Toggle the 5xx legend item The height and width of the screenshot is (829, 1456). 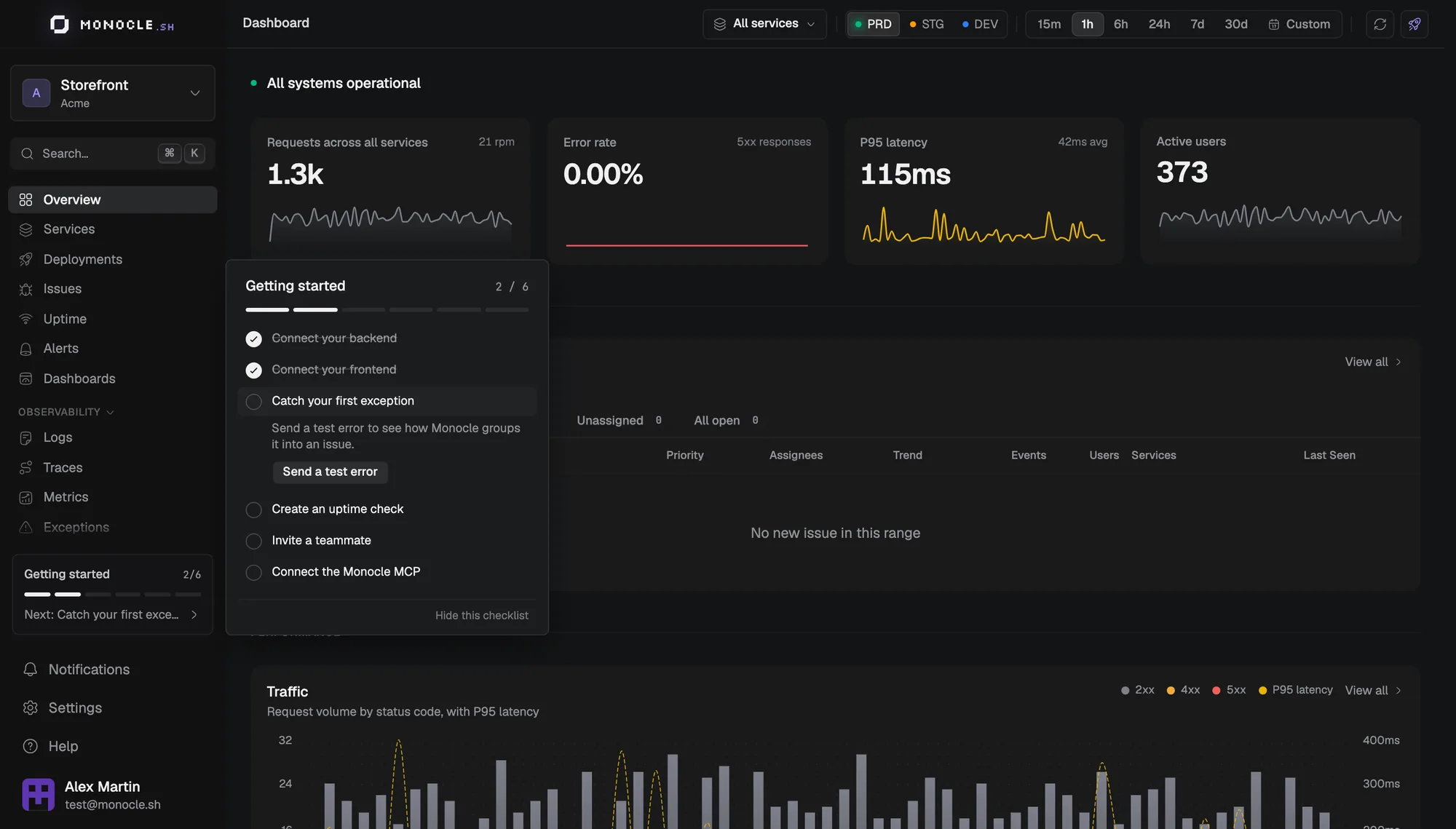click(x=1229, y=690)
